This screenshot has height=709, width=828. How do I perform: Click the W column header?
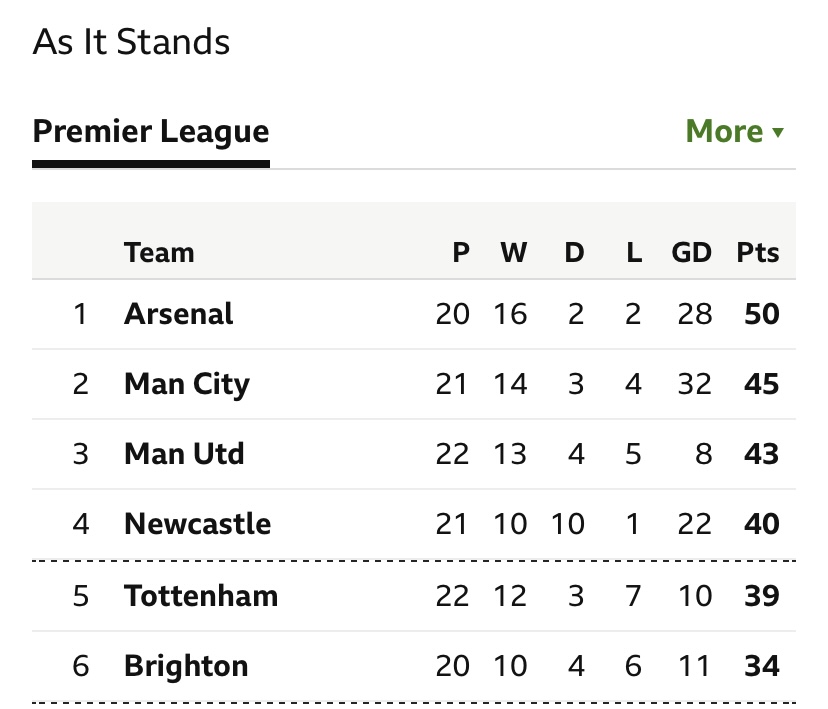[x=513, y=252]
